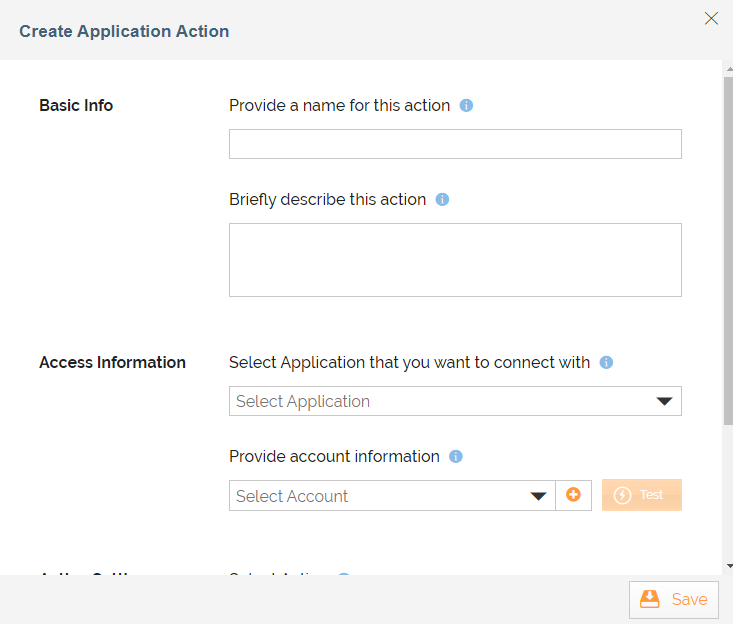This screenshot has width=733, height=624.
Task: Click the lightning bolt icon in Test button
Action: (x=622, y=495)
